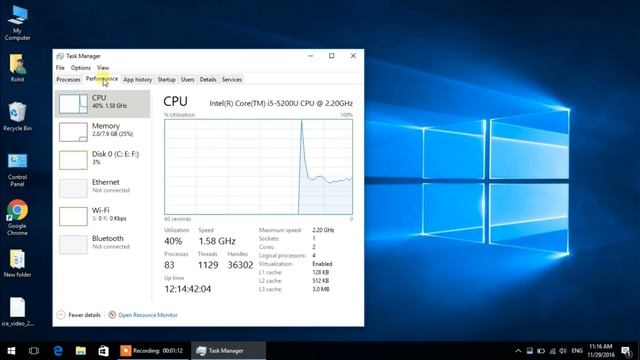Open the Options menu
The width and height of the screenshot is (640, 360).
click(80, 68)
